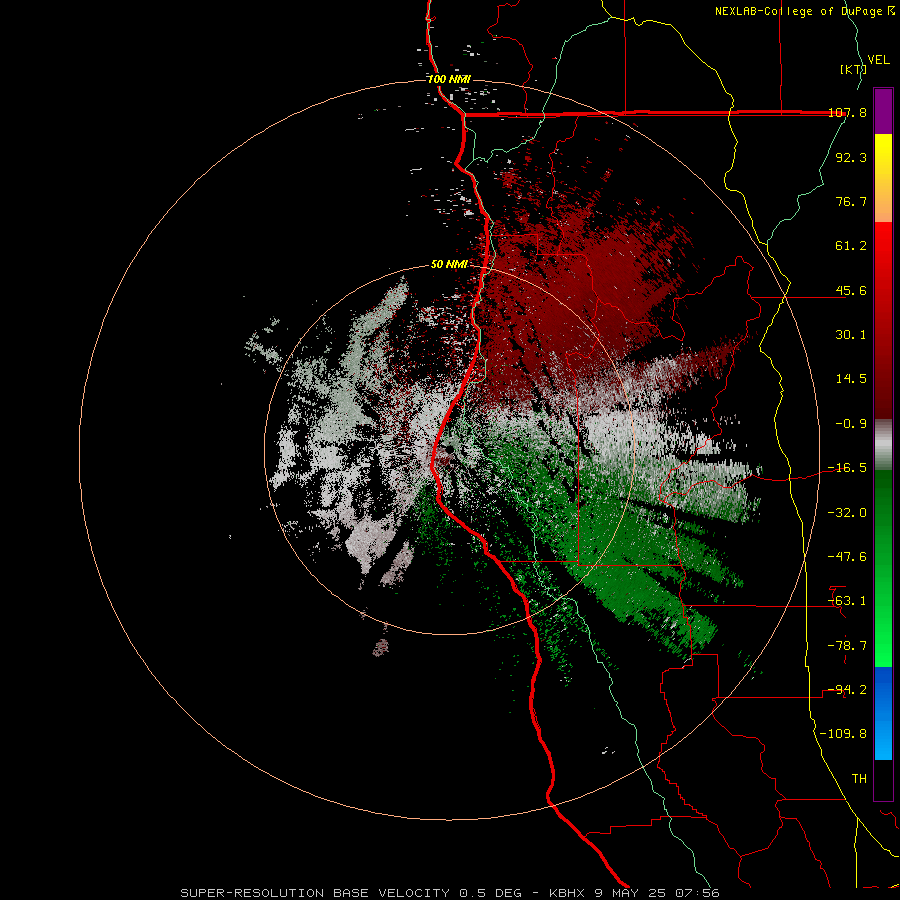This screenshot has height=900, width=900.
Task: Select the -94.2 scale value
Action: [847, 689]
